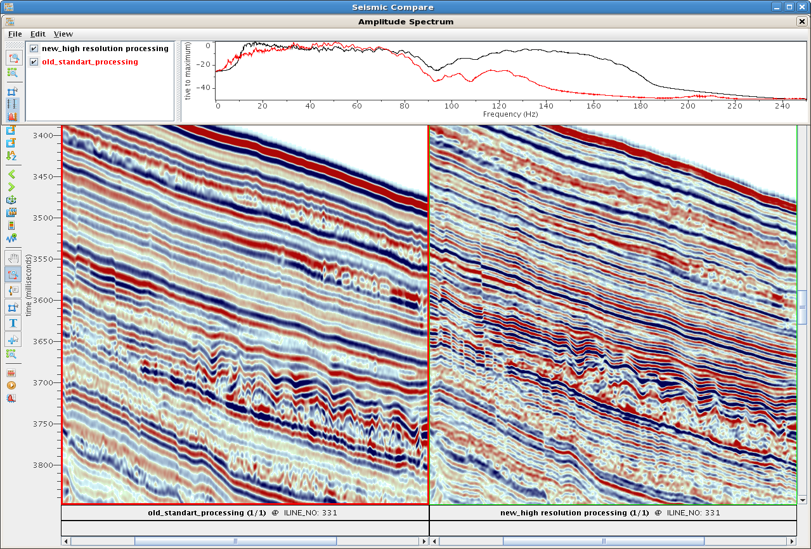Viewport: 811px width, 549px height.
Task: Click the 3800 time axis label
Action: (44, 465)
